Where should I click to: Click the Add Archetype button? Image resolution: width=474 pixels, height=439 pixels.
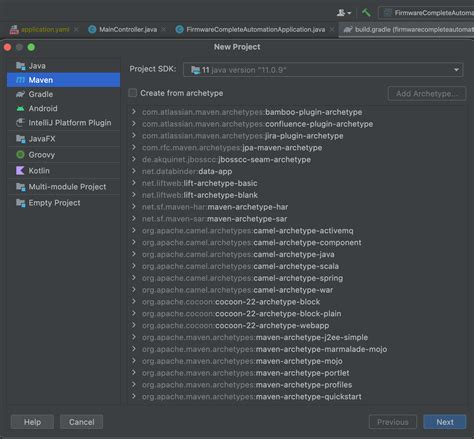[x=427, y=94]
